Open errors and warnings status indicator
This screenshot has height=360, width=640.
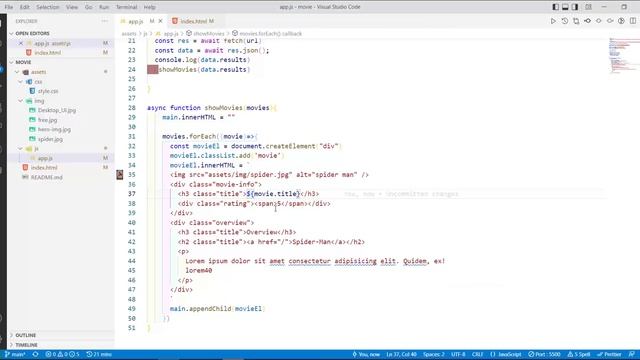tap(62, 354)
